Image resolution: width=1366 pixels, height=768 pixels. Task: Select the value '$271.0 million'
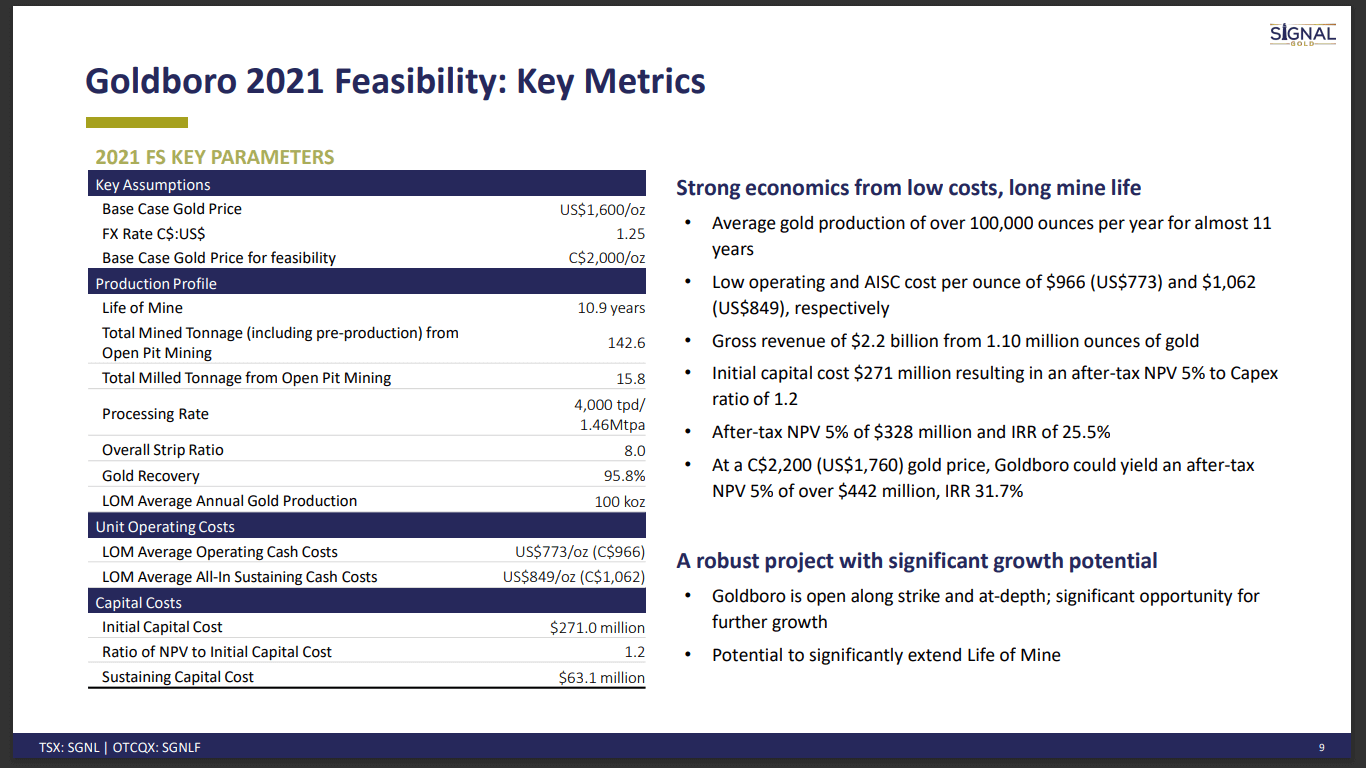[x=598, y=628]
